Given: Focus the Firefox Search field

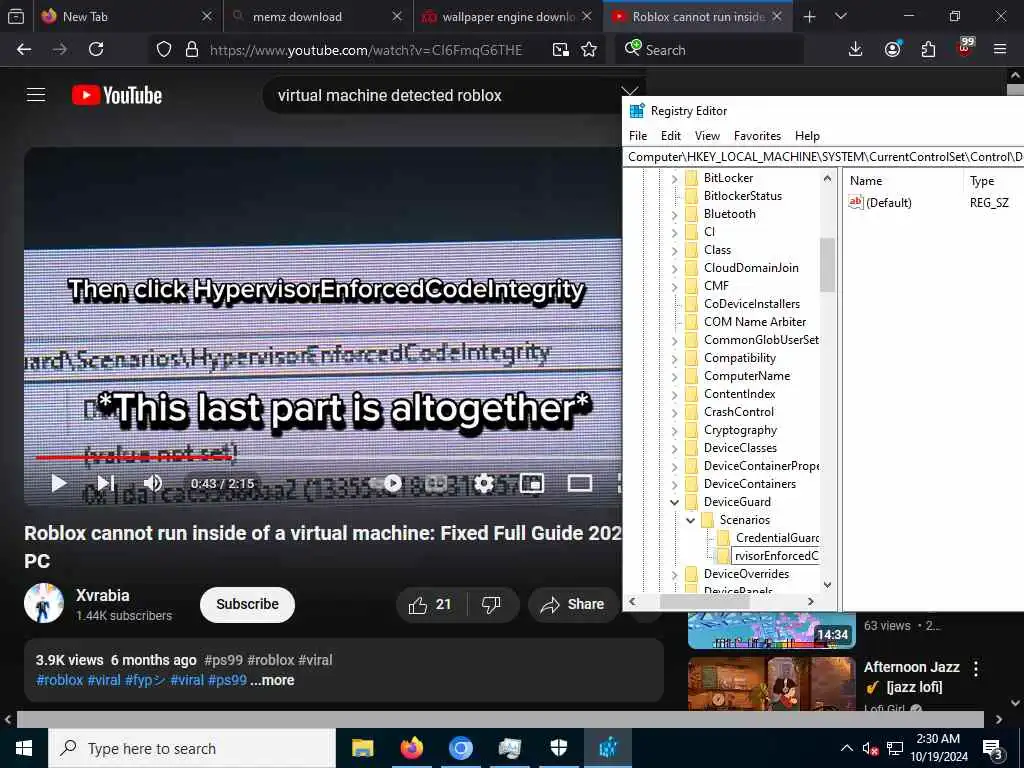Looking at the screenshot, I should point(709,50).
